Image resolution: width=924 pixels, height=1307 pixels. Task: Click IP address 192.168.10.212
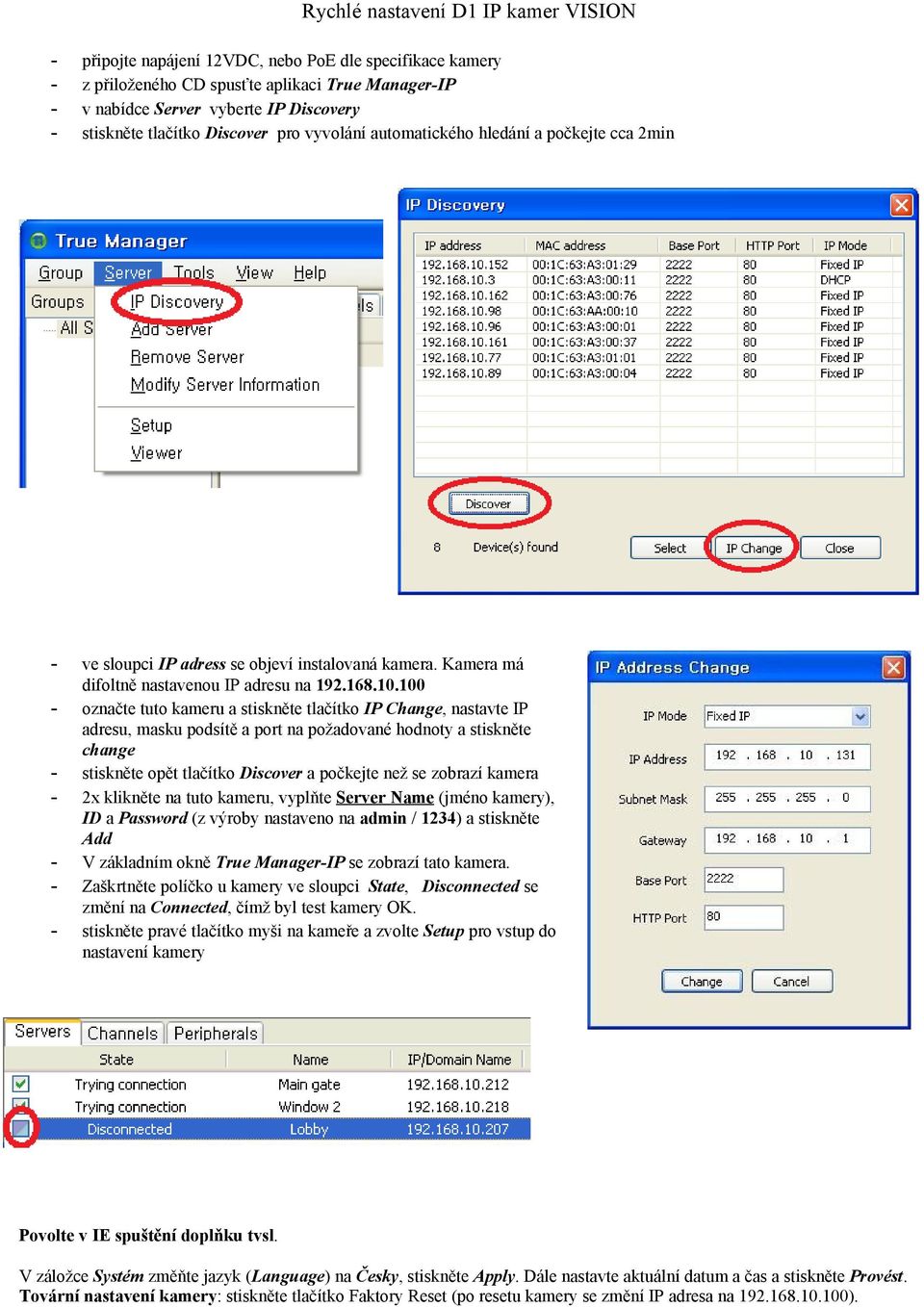click(458, 1085)
